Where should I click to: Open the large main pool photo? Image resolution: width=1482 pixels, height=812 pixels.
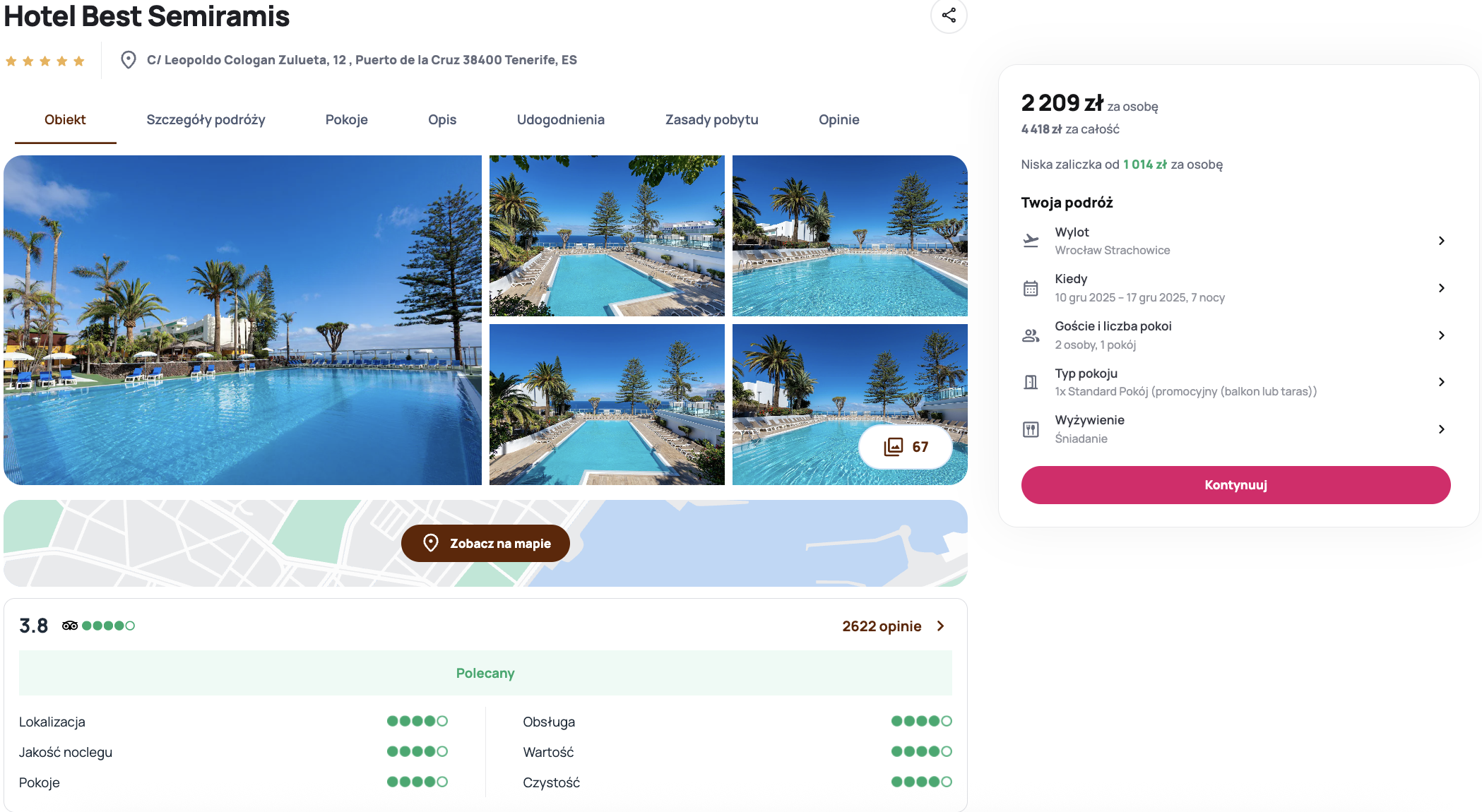[242, 320]
